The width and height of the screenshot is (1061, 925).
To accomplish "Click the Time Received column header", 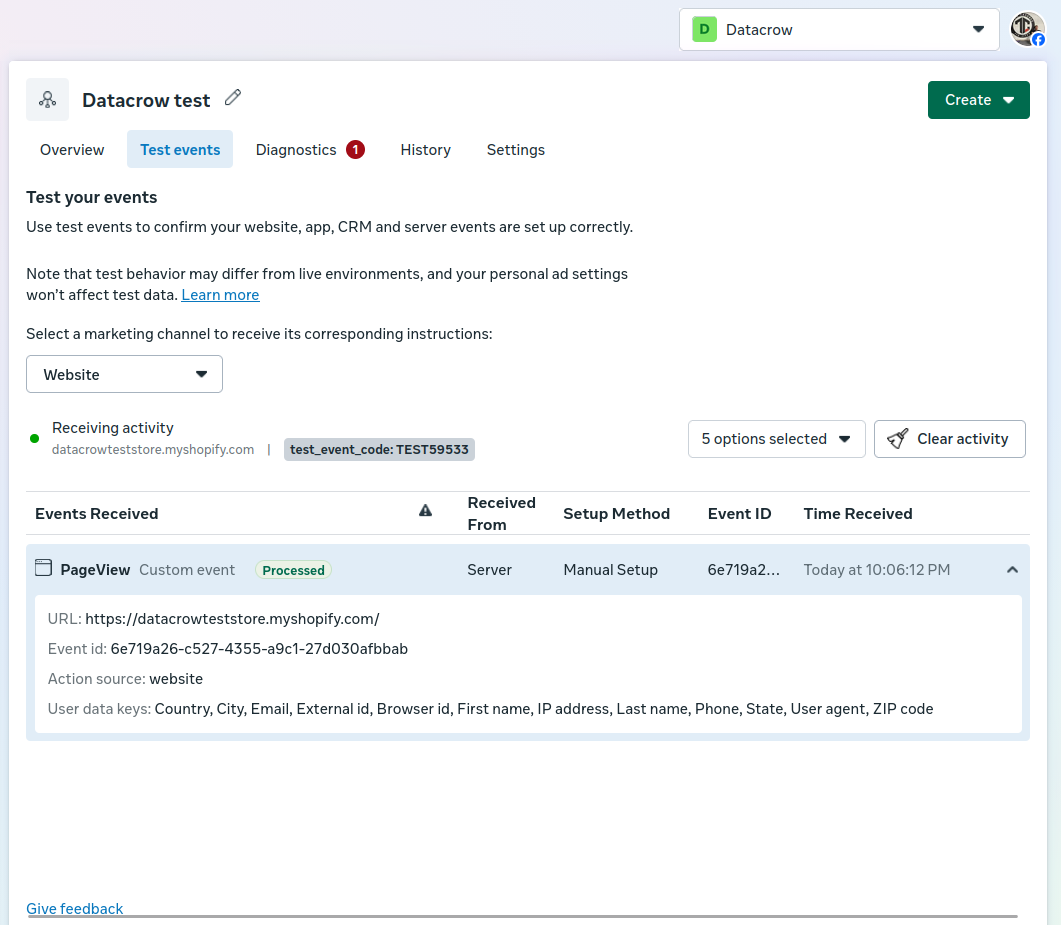I will (858, 514).
